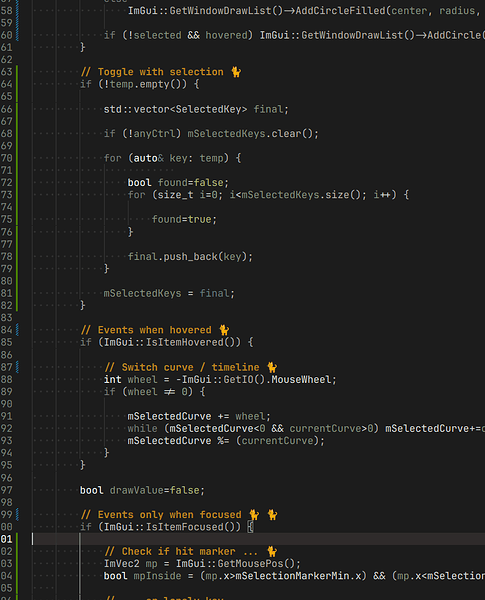Click line number 97 in the gutter

pos(7,490)
